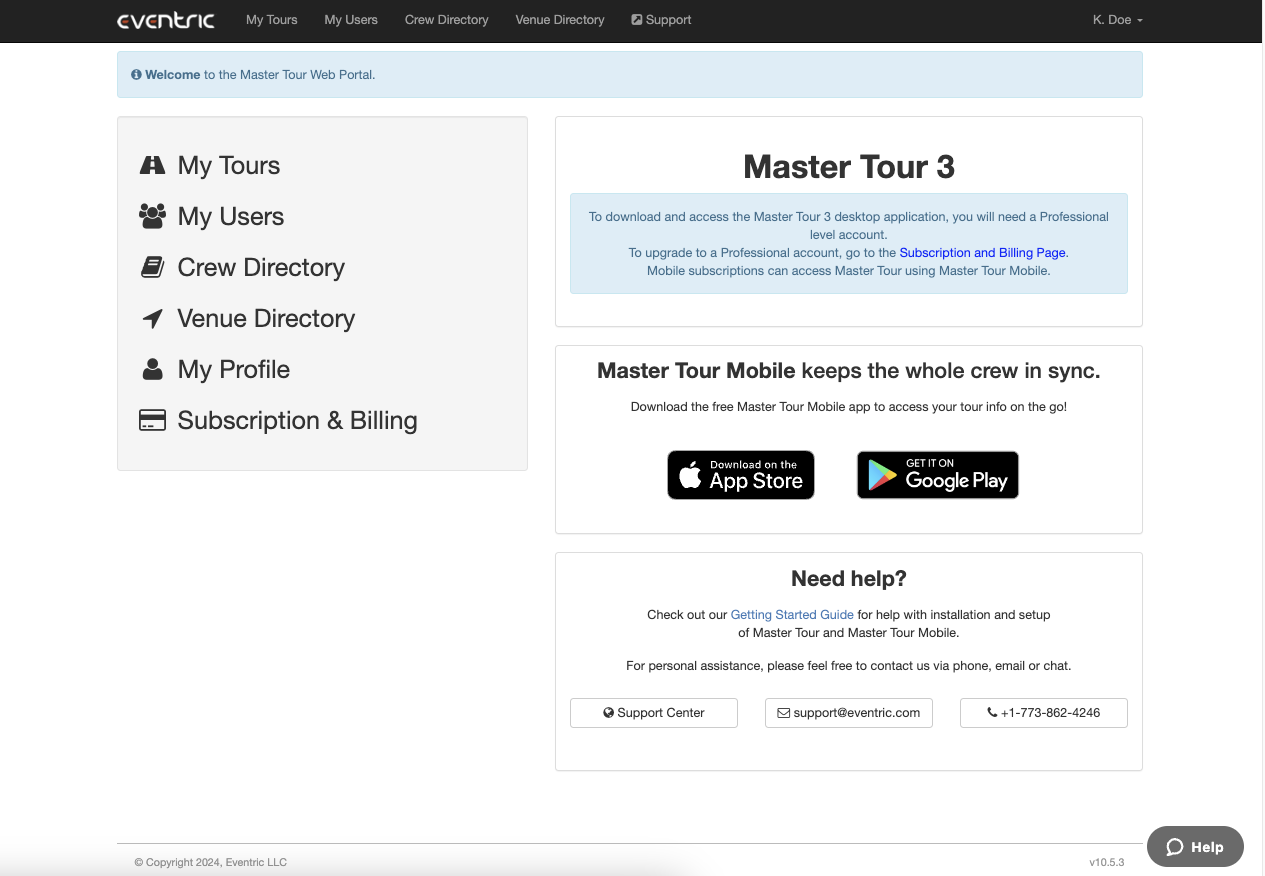
Task: Click the Support Center button
Action: pos(654,713)
